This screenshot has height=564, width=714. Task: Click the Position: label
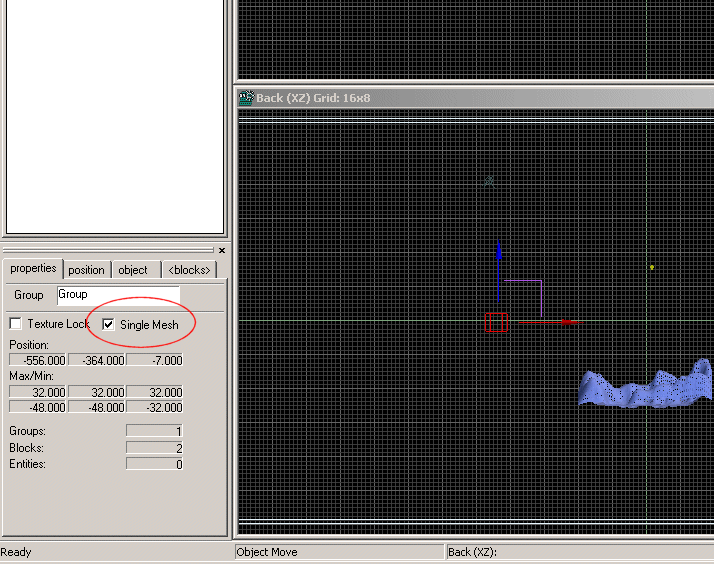[29, 345]
